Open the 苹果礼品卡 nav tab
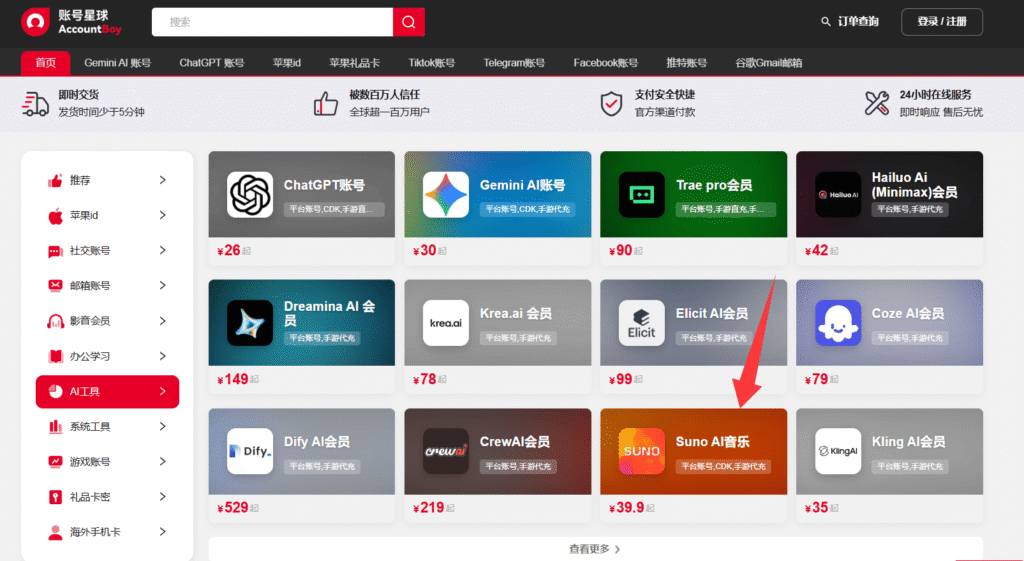Viewport: 1024px width, 561px height. click(355, 63)
